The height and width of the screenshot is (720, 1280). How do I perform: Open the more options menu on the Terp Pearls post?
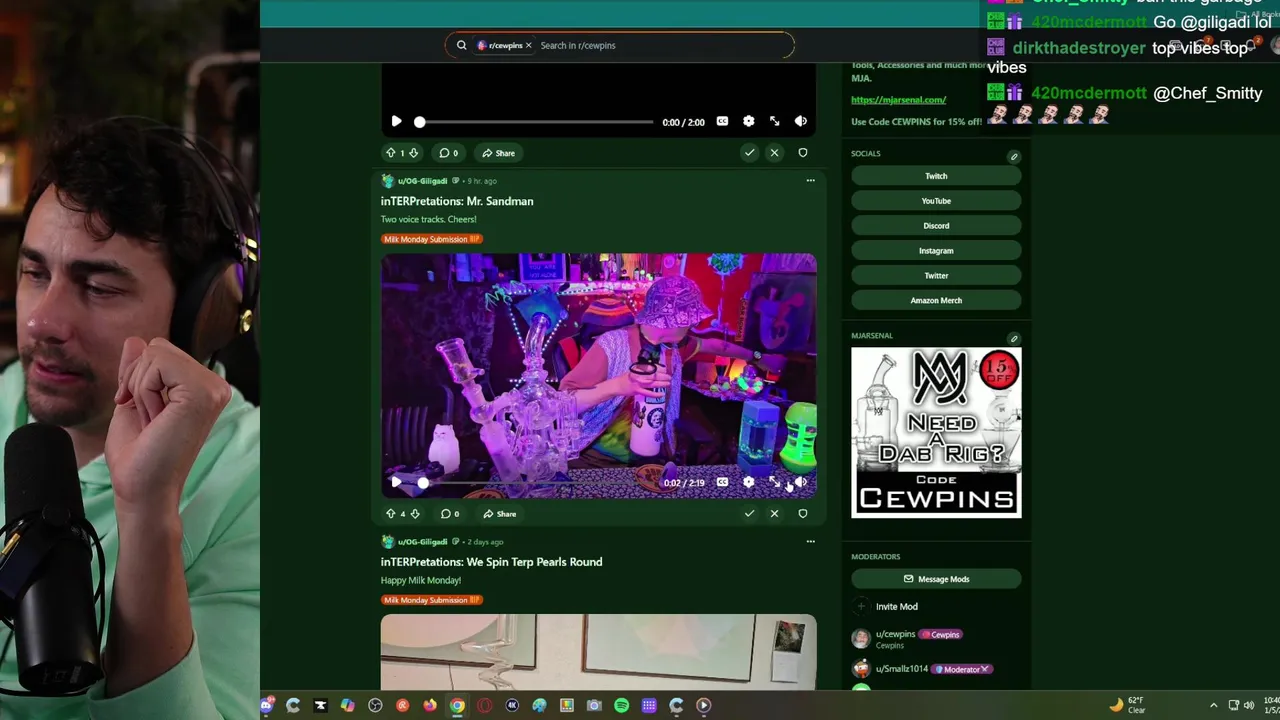coord(810,542)
